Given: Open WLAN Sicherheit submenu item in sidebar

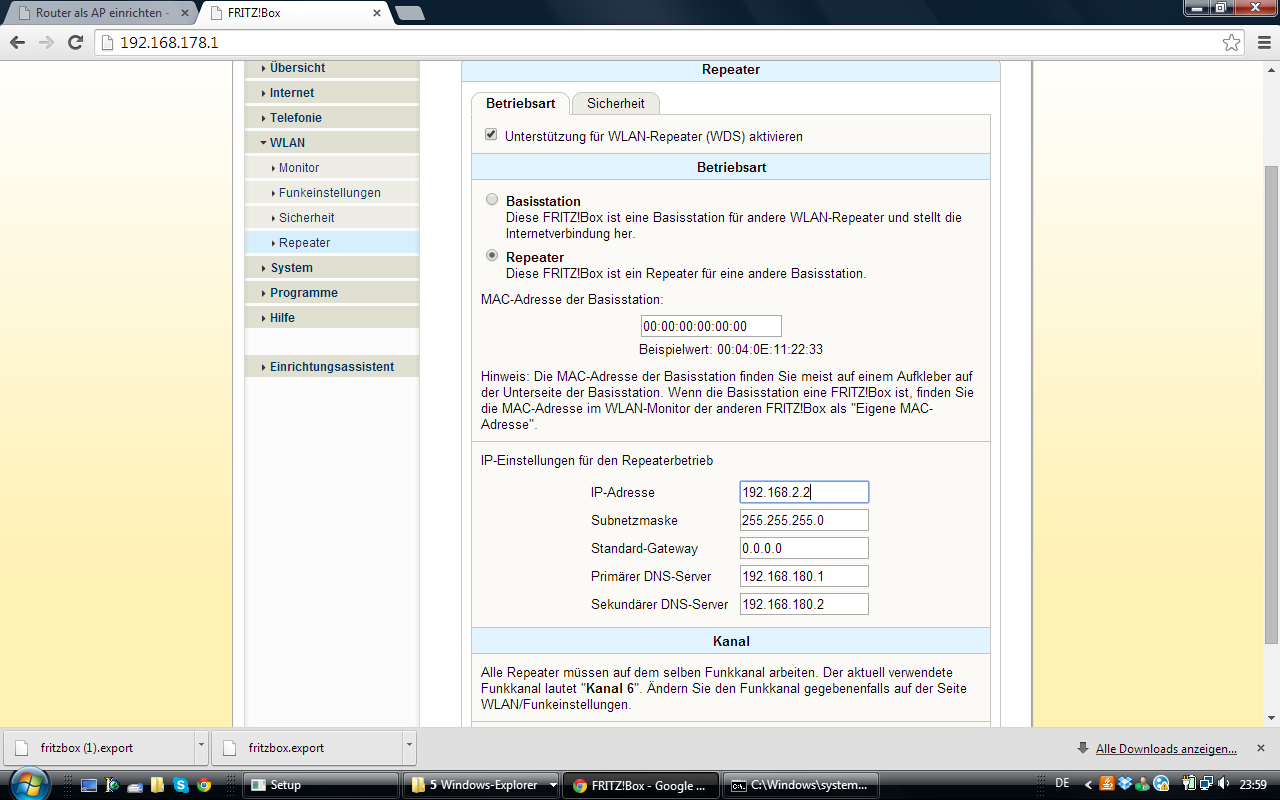Looking at the screenshot, I should (x=331, y=218).
